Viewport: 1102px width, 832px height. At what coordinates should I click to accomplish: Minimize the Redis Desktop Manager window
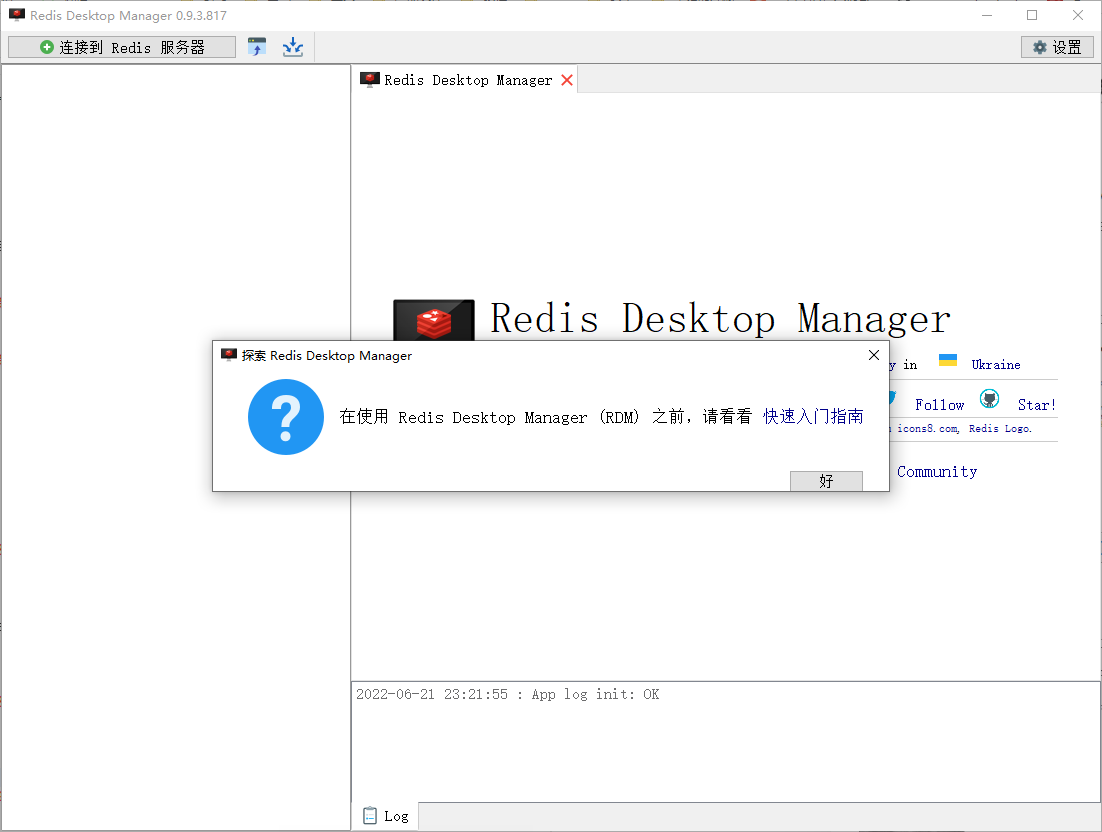click(987, 15)
